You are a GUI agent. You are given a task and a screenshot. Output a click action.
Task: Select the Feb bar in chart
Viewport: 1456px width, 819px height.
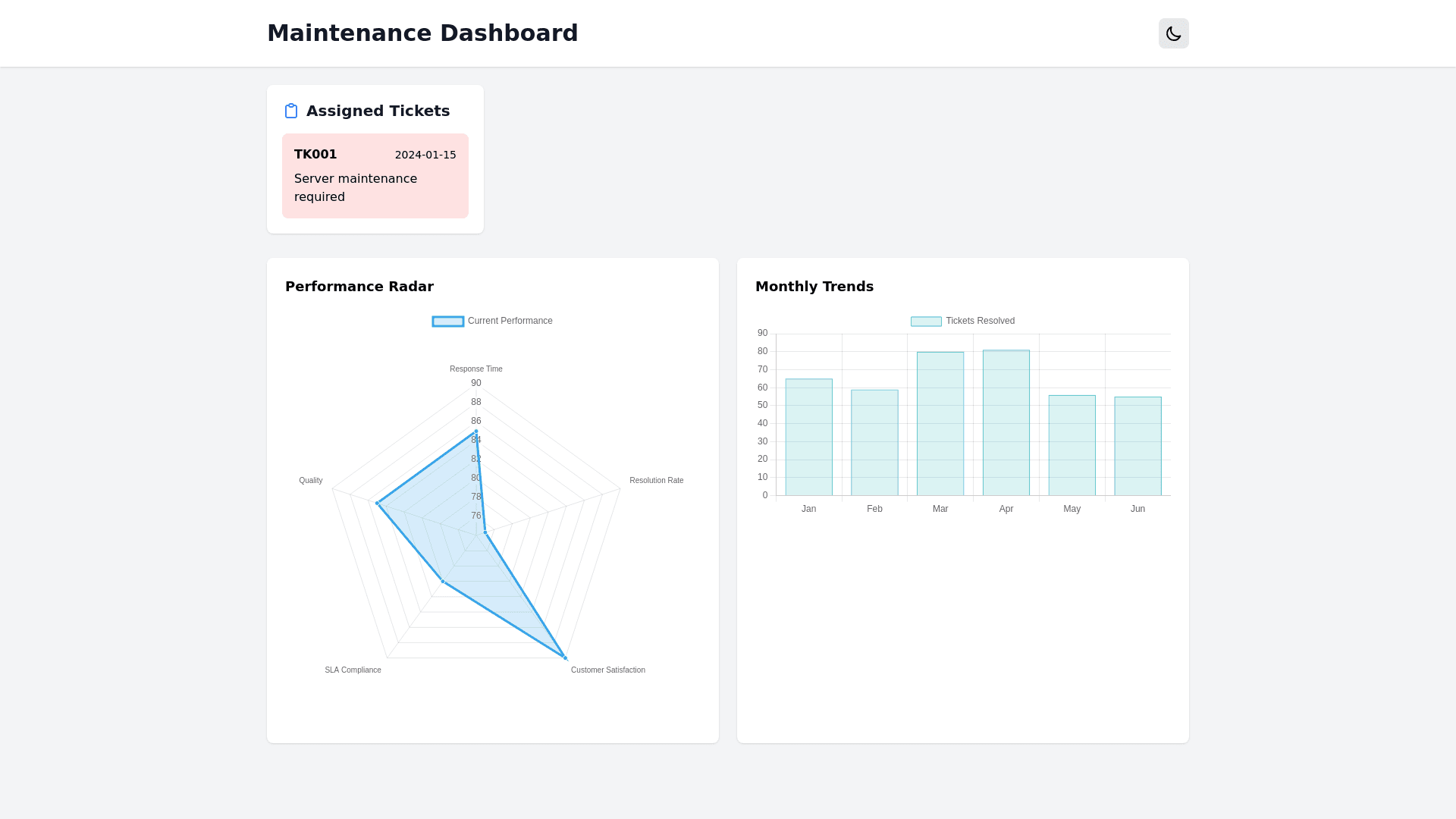click(874, 443)
